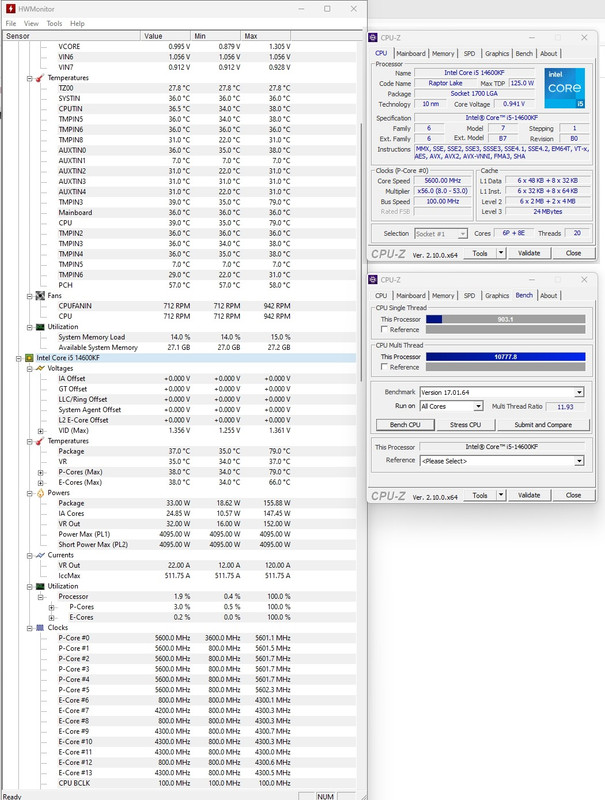
Task: Click the CPU Single Thread score bar 903.1
Action: (x=506, y=319)
